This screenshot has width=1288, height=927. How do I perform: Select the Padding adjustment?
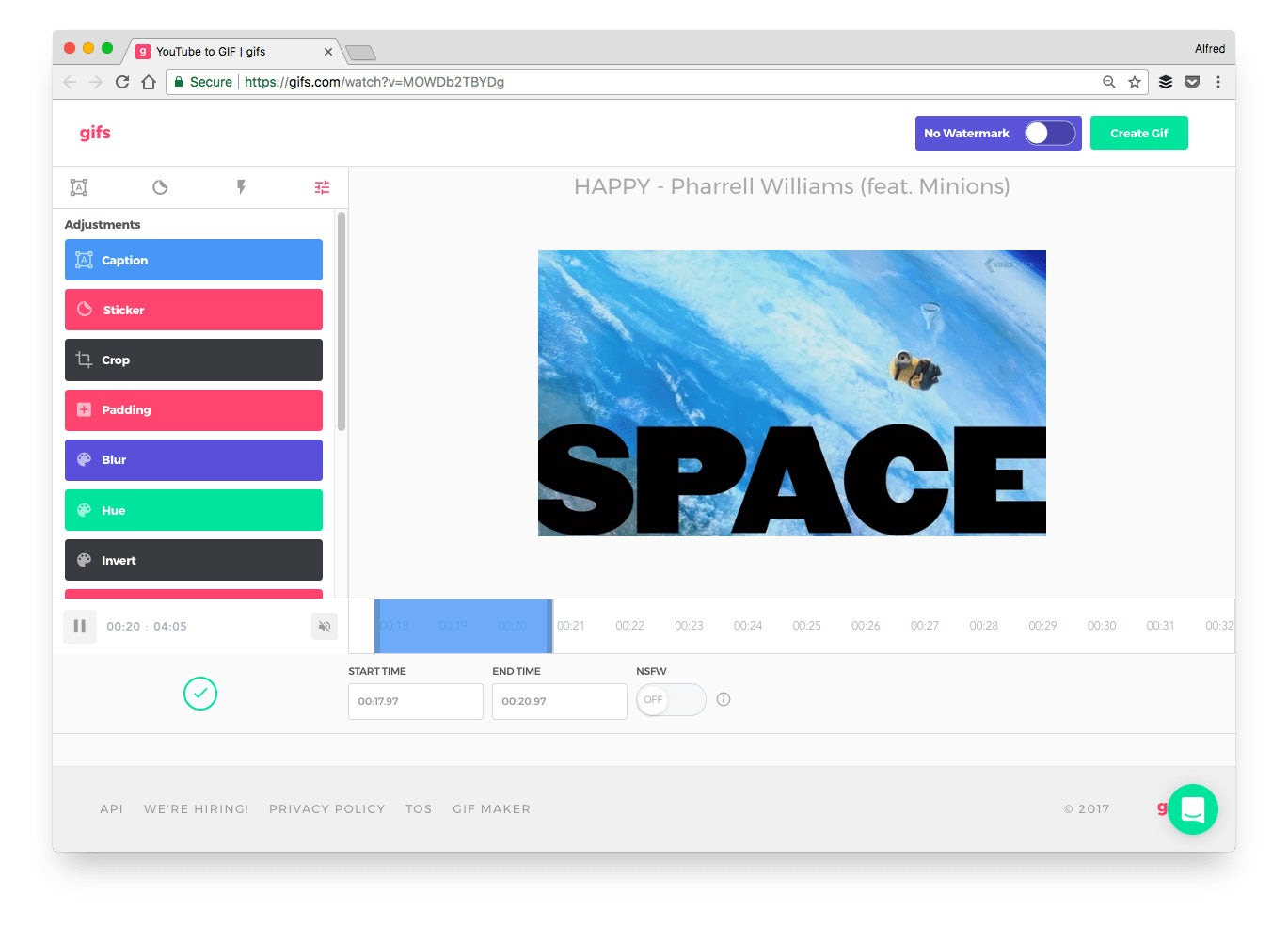(x=194, y=410)
